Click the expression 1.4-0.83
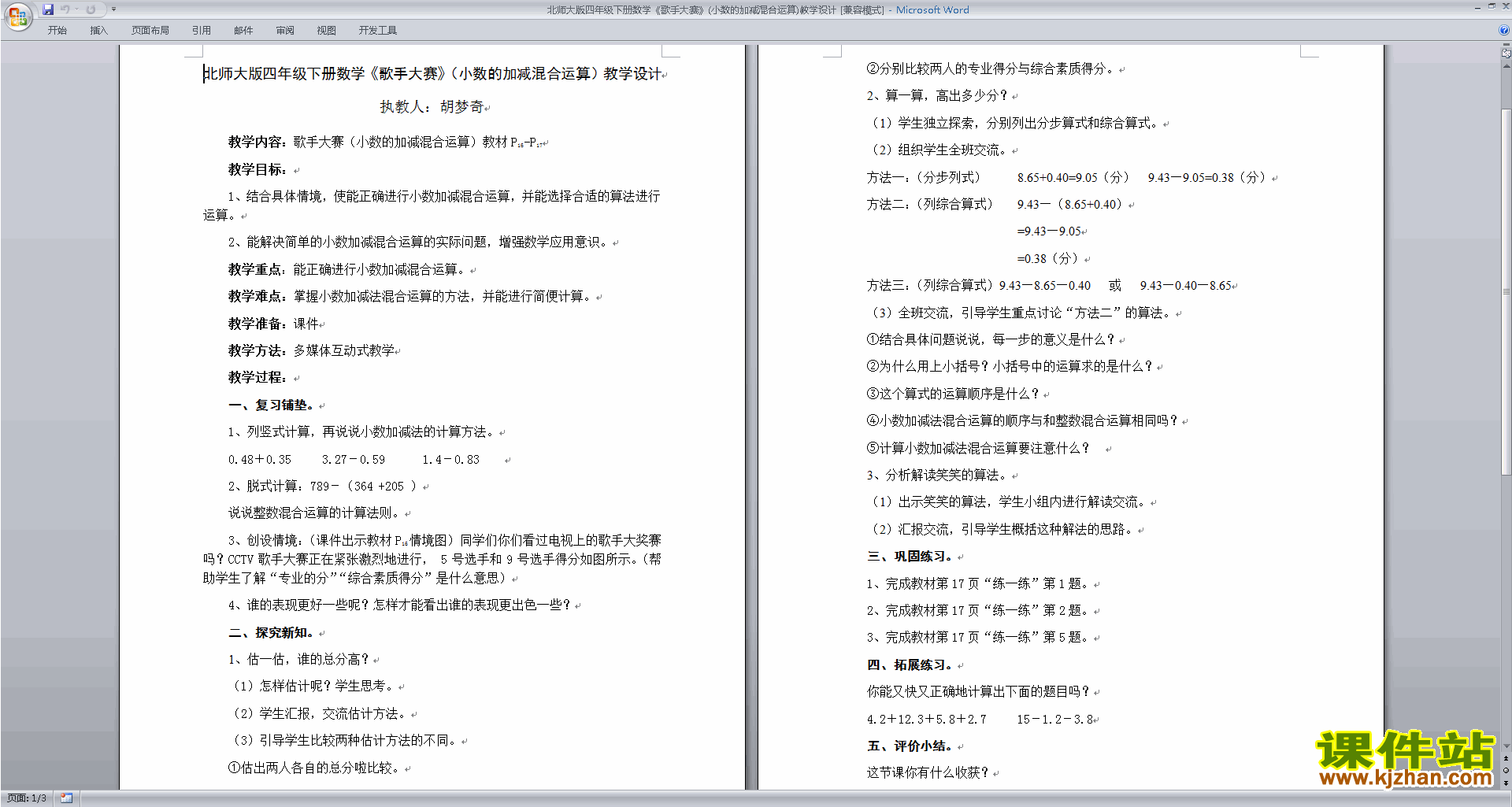 450,460
